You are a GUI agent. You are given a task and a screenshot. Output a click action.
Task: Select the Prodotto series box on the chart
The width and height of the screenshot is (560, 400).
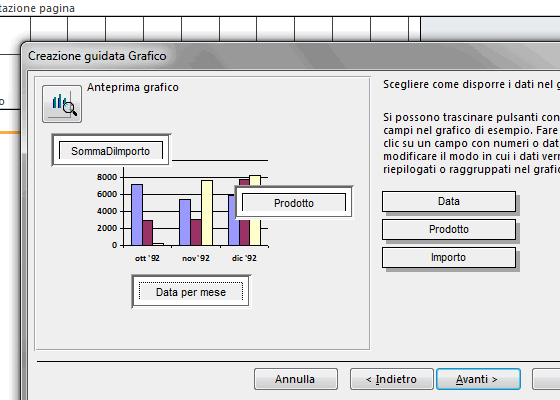point(294,202)
